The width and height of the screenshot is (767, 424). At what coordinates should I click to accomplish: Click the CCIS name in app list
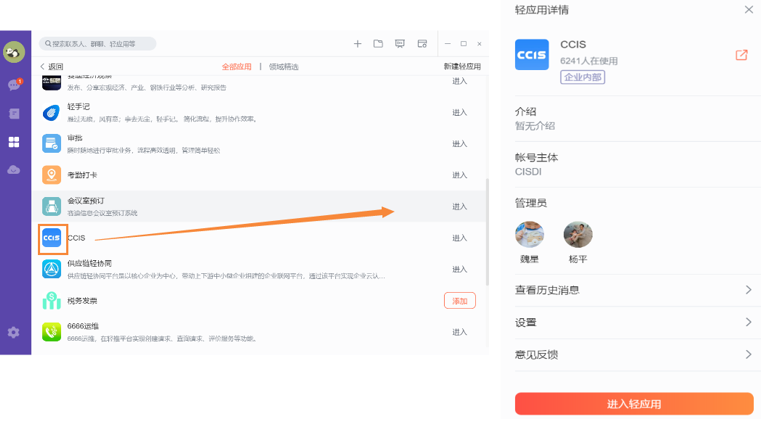point(76,238)
